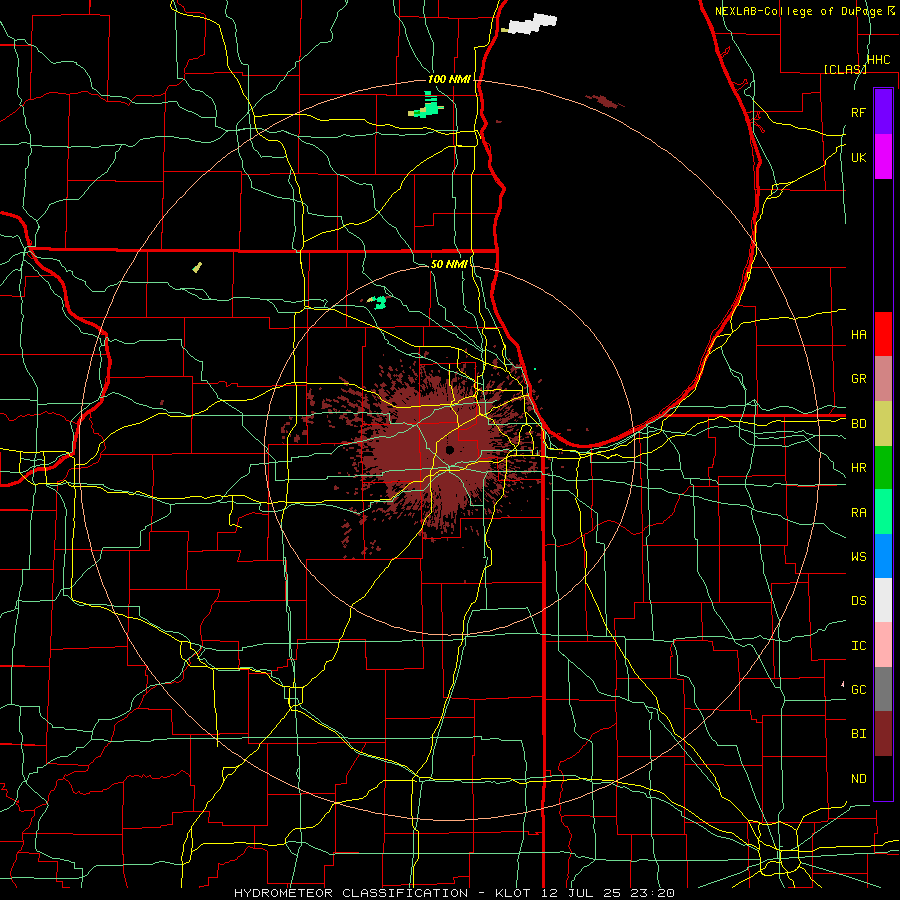Click the white DS legend swatch
Viewport: 900px width, 900px height.
pos(883,600)
